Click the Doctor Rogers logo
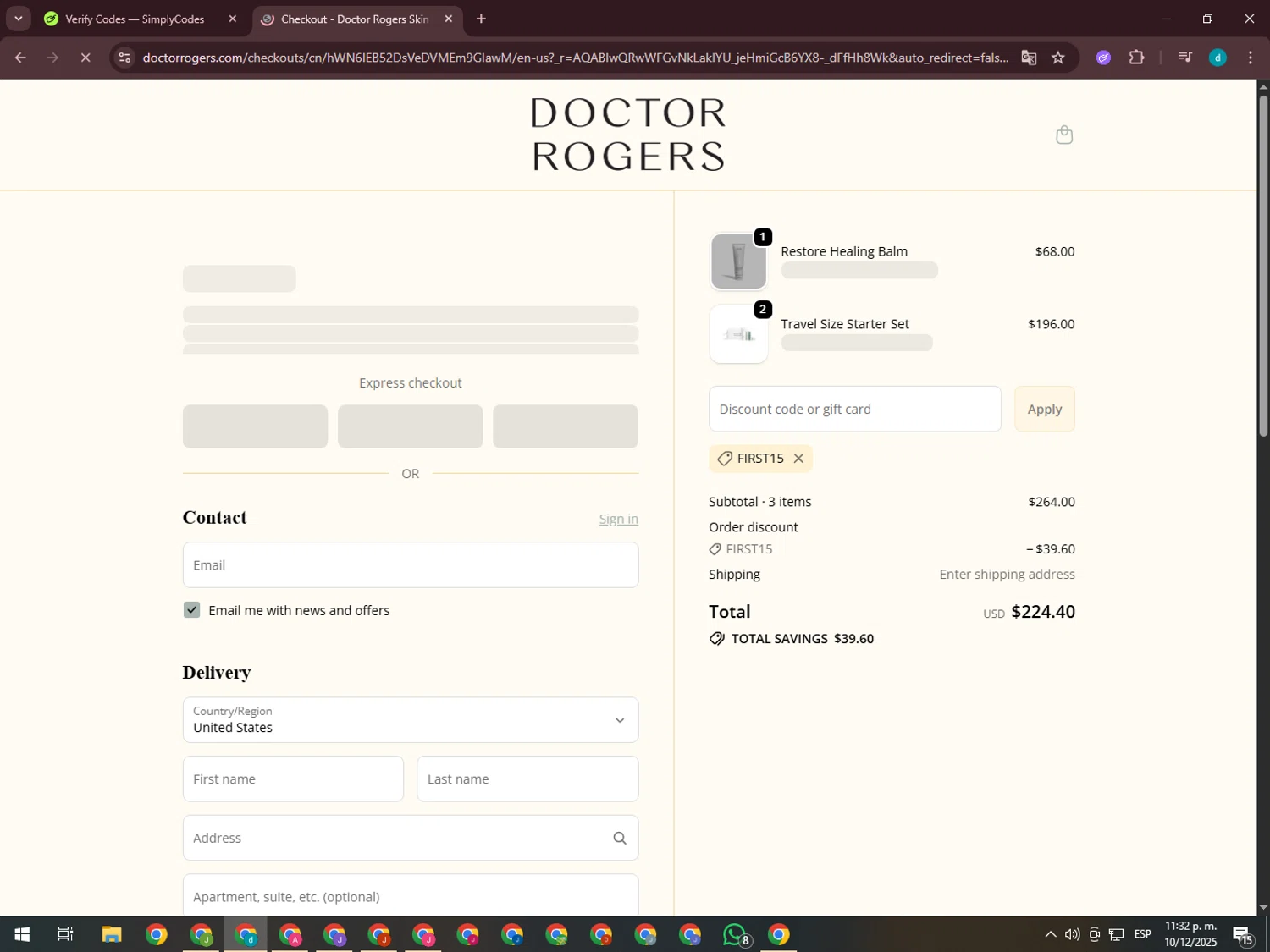The width and height of the screenshot is (1270, 952). click(x=628, y=135)
